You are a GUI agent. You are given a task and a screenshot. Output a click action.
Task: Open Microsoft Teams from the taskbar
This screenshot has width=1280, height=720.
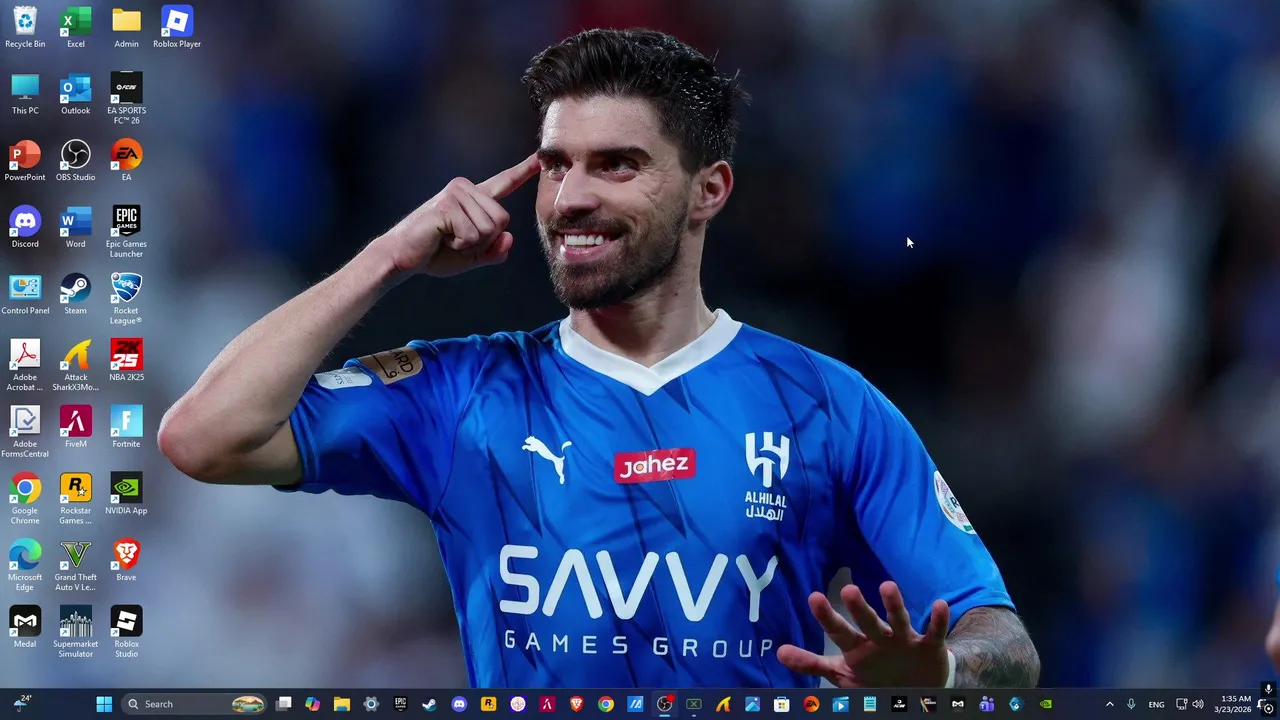(987, 704)
